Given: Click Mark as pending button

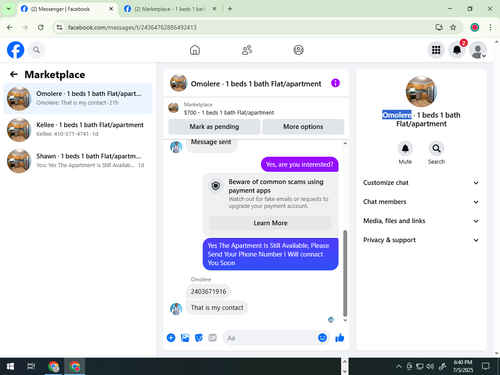Looking at the screenshot, I should pos(214,127).
